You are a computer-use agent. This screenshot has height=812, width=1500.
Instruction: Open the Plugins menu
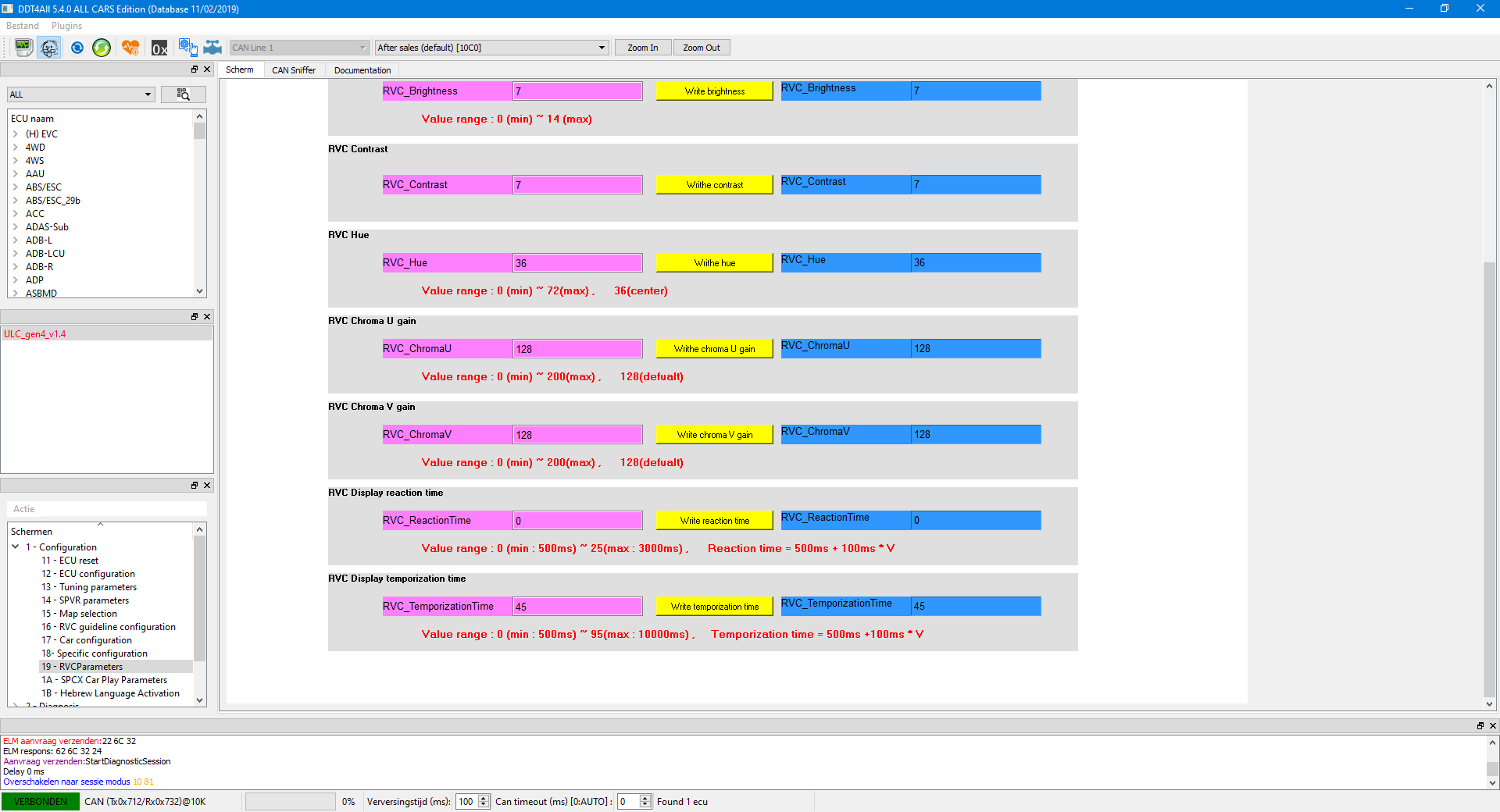(x=66, y=26)
